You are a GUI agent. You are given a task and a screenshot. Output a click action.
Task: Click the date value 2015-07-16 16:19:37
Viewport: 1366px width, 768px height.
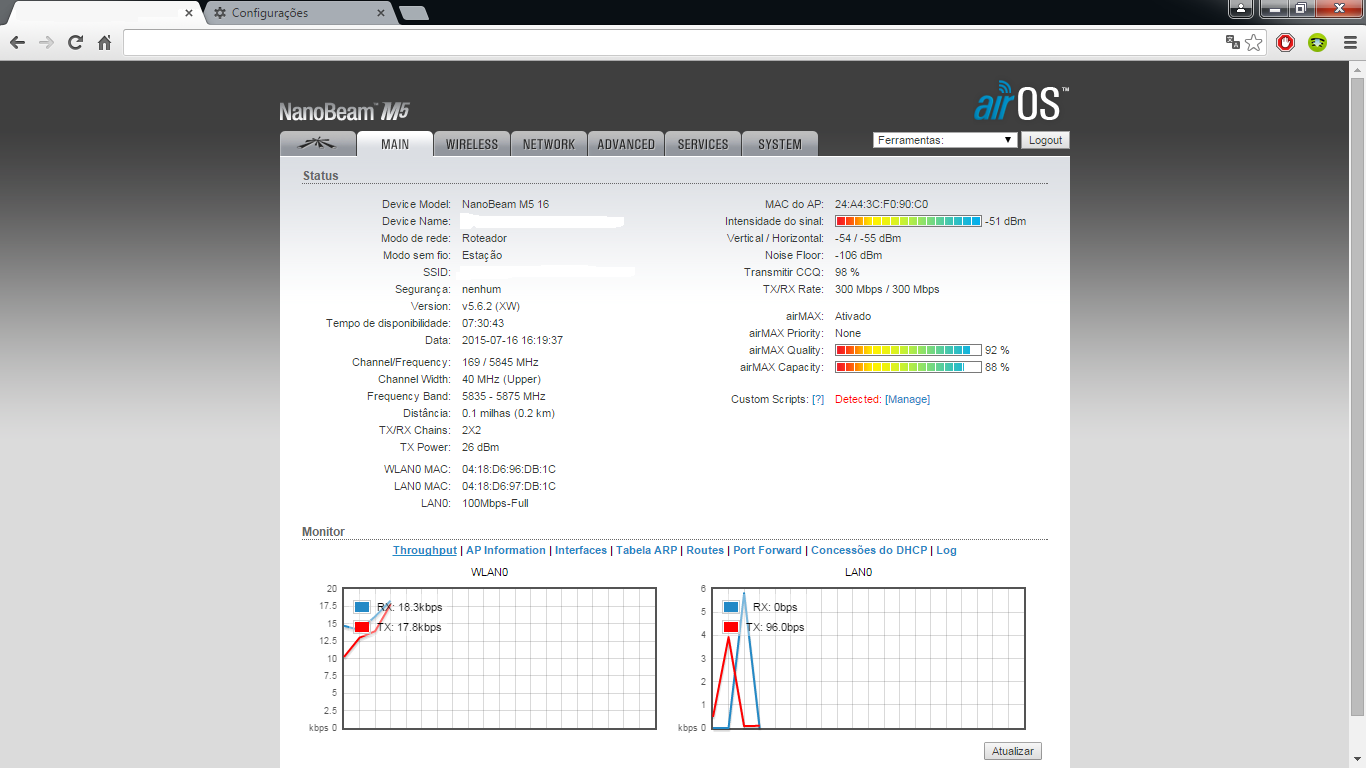[512, 340]
